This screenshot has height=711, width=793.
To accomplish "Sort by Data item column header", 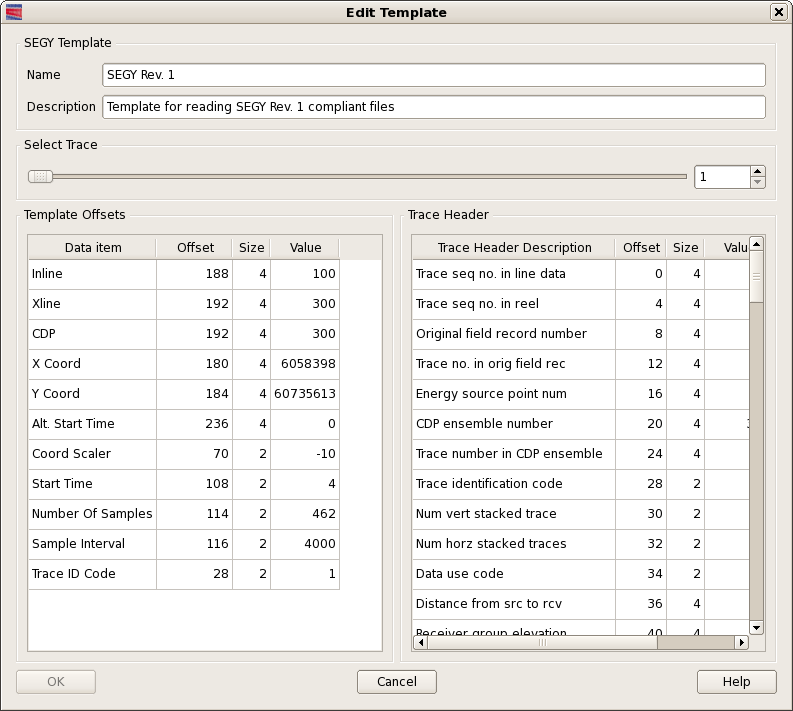I will click(x=93, y=247).
